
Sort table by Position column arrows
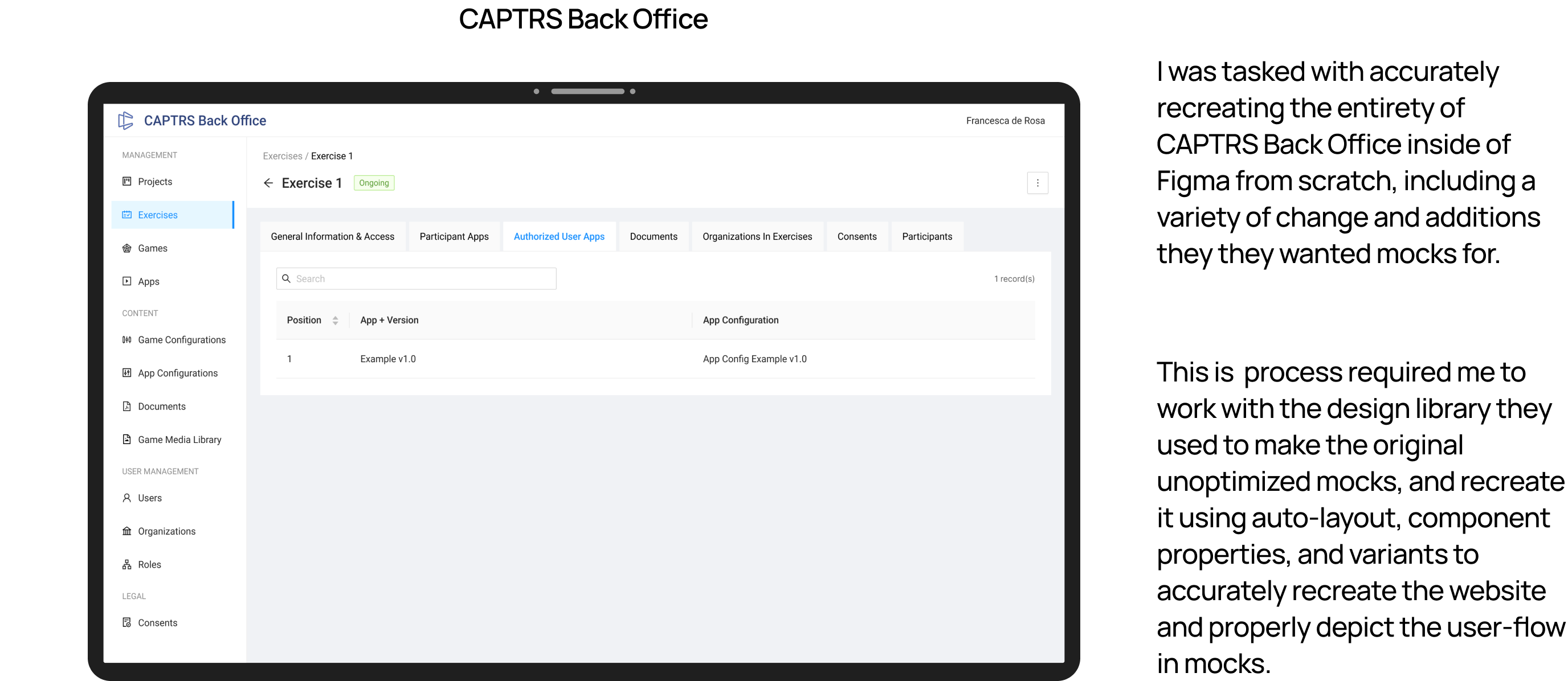click(x=335, y=321)
